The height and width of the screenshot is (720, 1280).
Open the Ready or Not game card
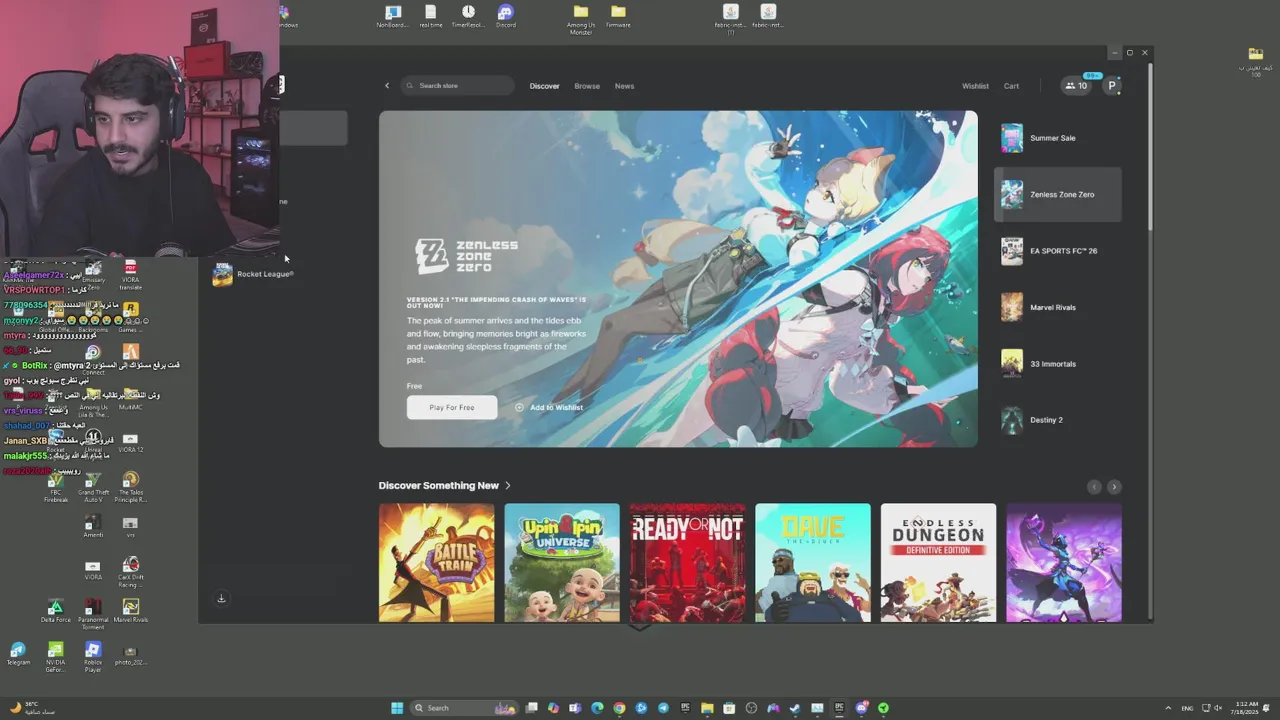pos(687,563)
